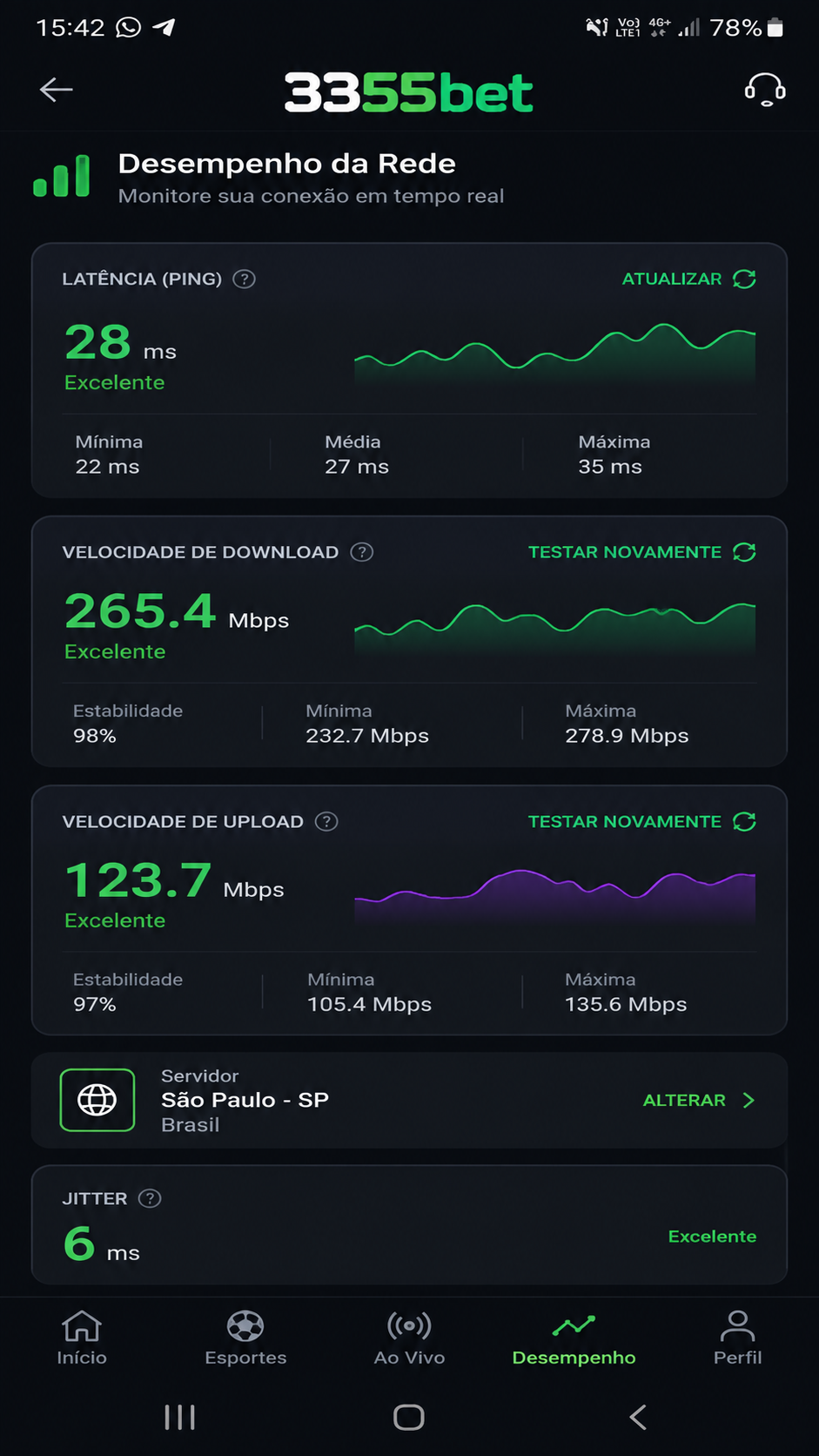Tap the Excelente label in Jitter card
The height and width of the screenshot is (1456, 819).
[712, 1237]
